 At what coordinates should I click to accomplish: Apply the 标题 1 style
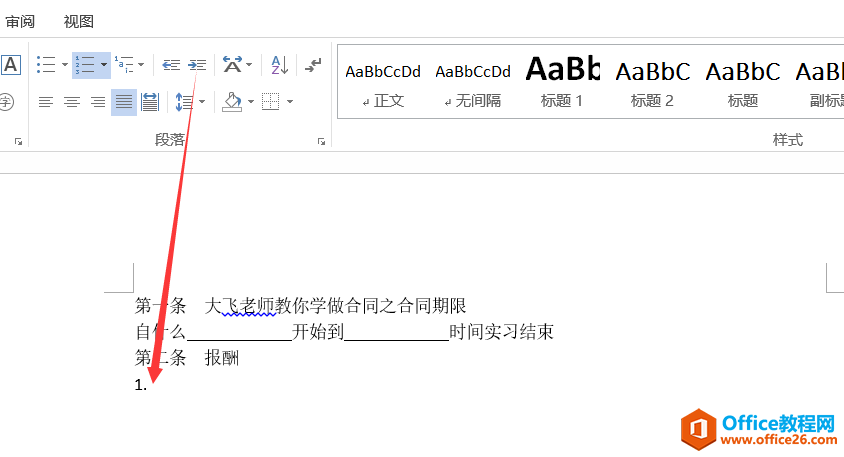tap(562, 82)
